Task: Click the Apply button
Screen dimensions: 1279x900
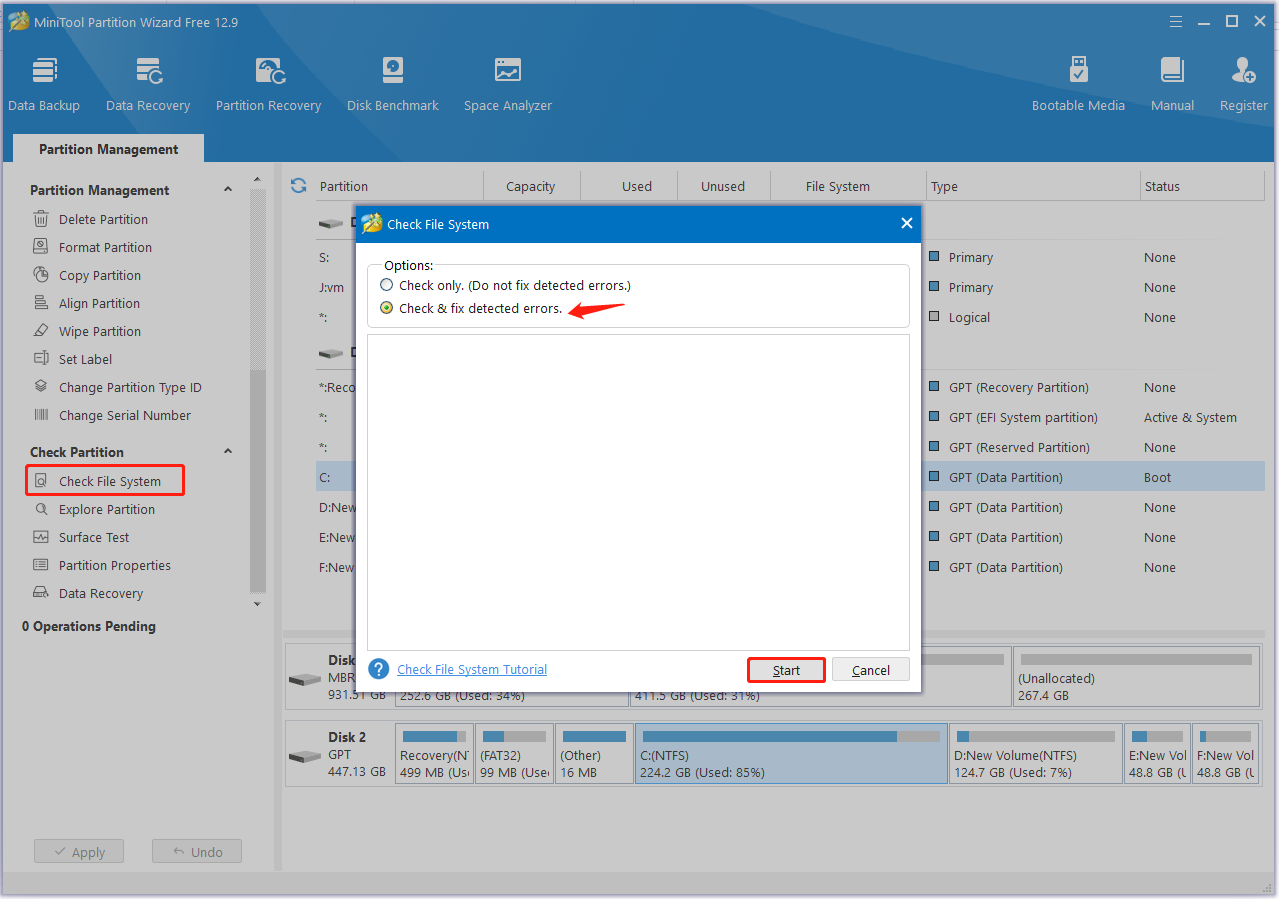Action: pos(78,852)
